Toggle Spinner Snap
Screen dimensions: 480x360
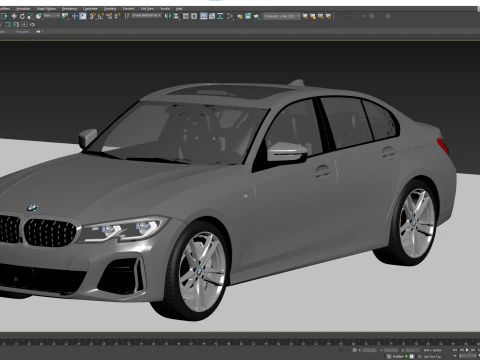[117, 16]
